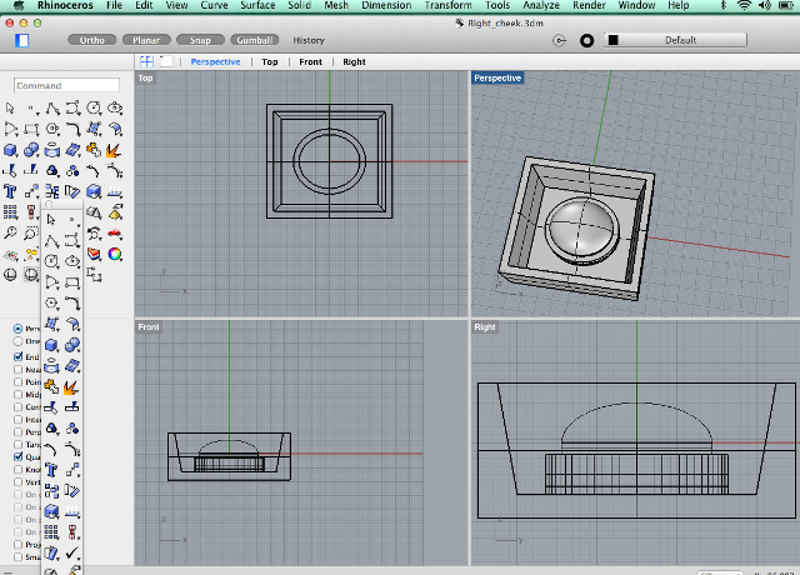Uncheck the Quad object snap
This screenshot has height=575, width=800.
tap(18, 457)
